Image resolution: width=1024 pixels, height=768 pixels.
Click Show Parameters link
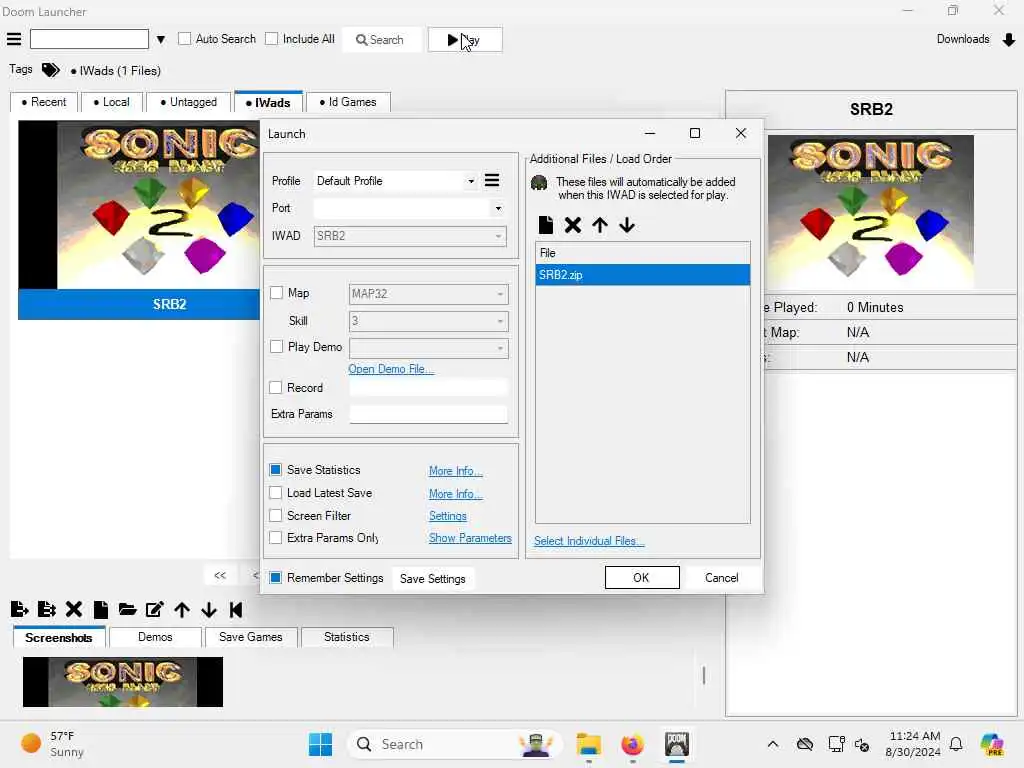470,538
